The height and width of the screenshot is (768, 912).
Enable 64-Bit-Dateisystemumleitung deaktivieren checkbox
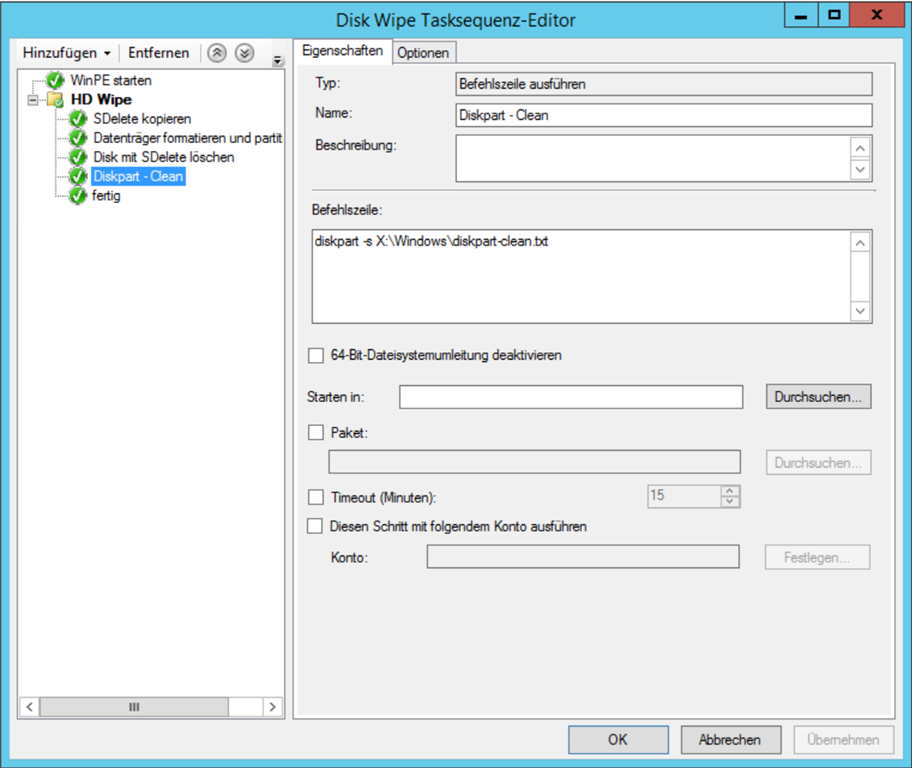tap(316, 355)
